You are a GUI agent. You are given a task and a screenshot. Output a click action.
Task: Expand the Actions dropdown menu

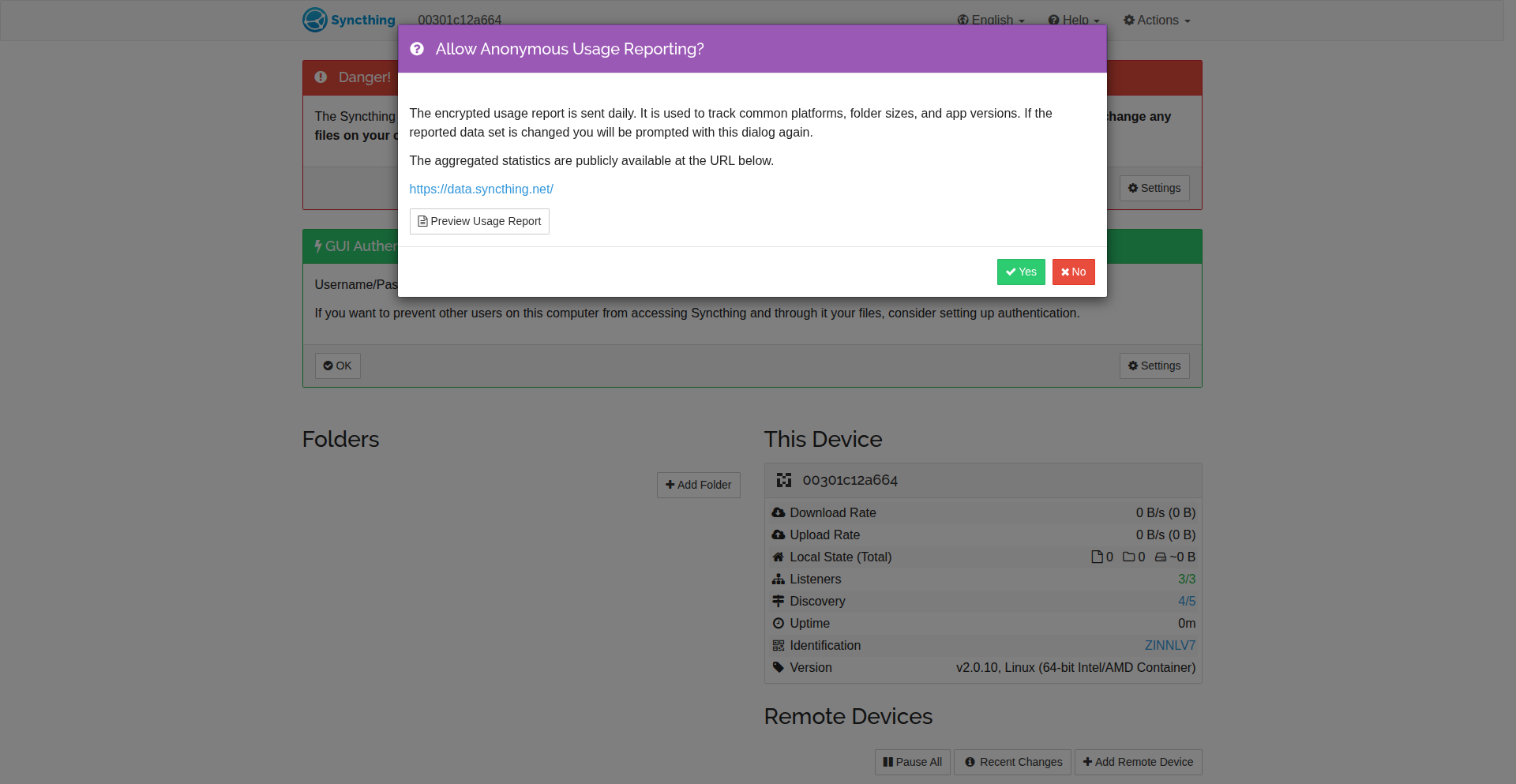click(1157, 21)
